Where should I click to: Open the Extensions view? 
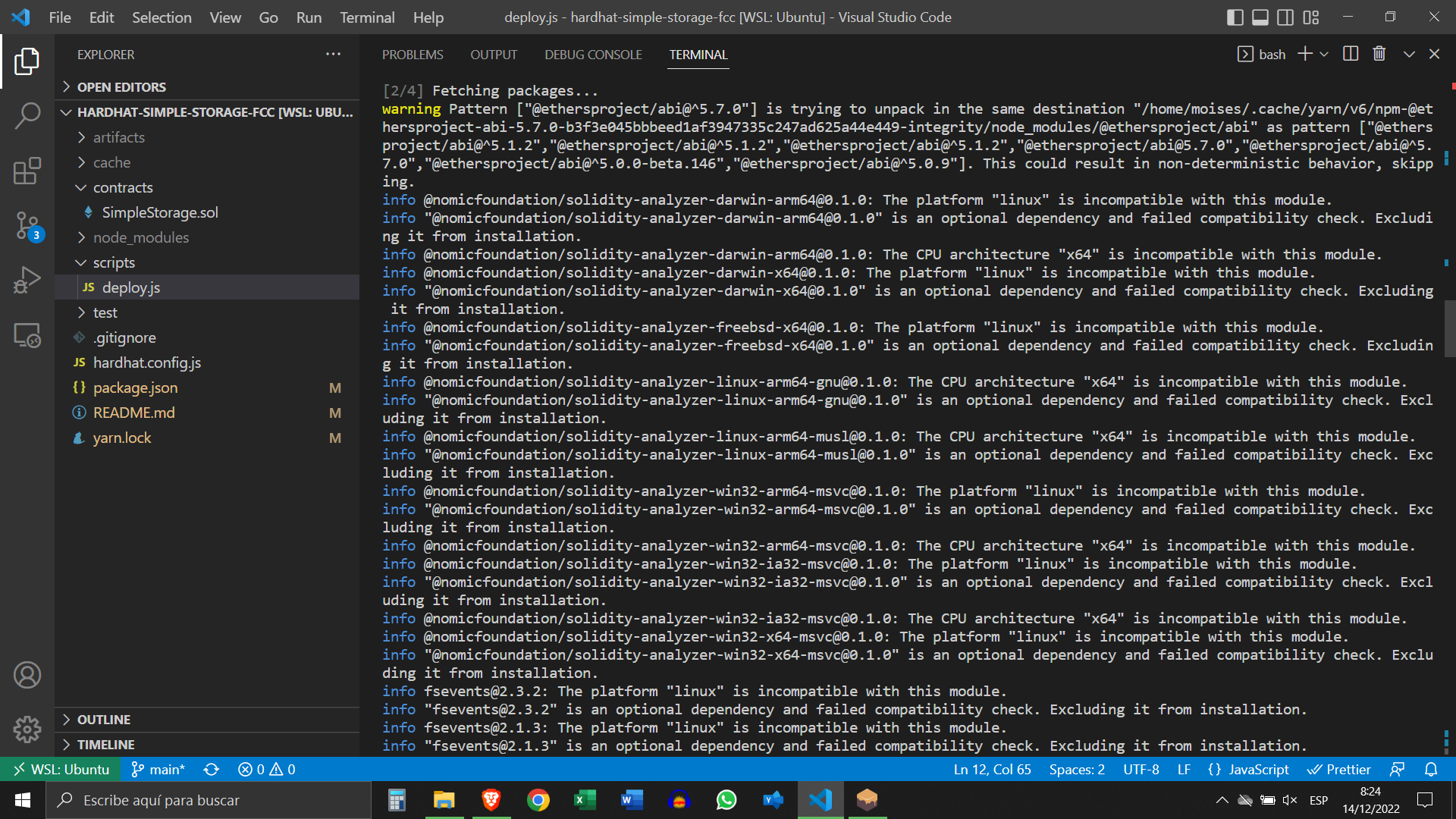coord(27,171)
